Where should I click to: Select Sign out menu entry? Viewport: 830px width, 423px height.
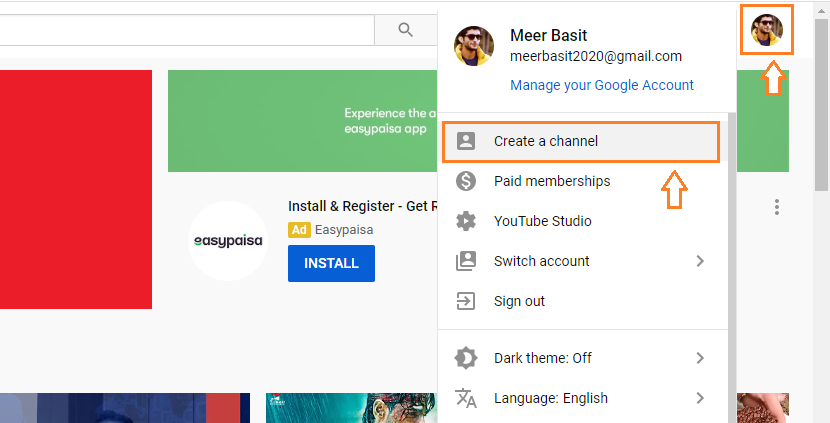[x=583, y=301]
